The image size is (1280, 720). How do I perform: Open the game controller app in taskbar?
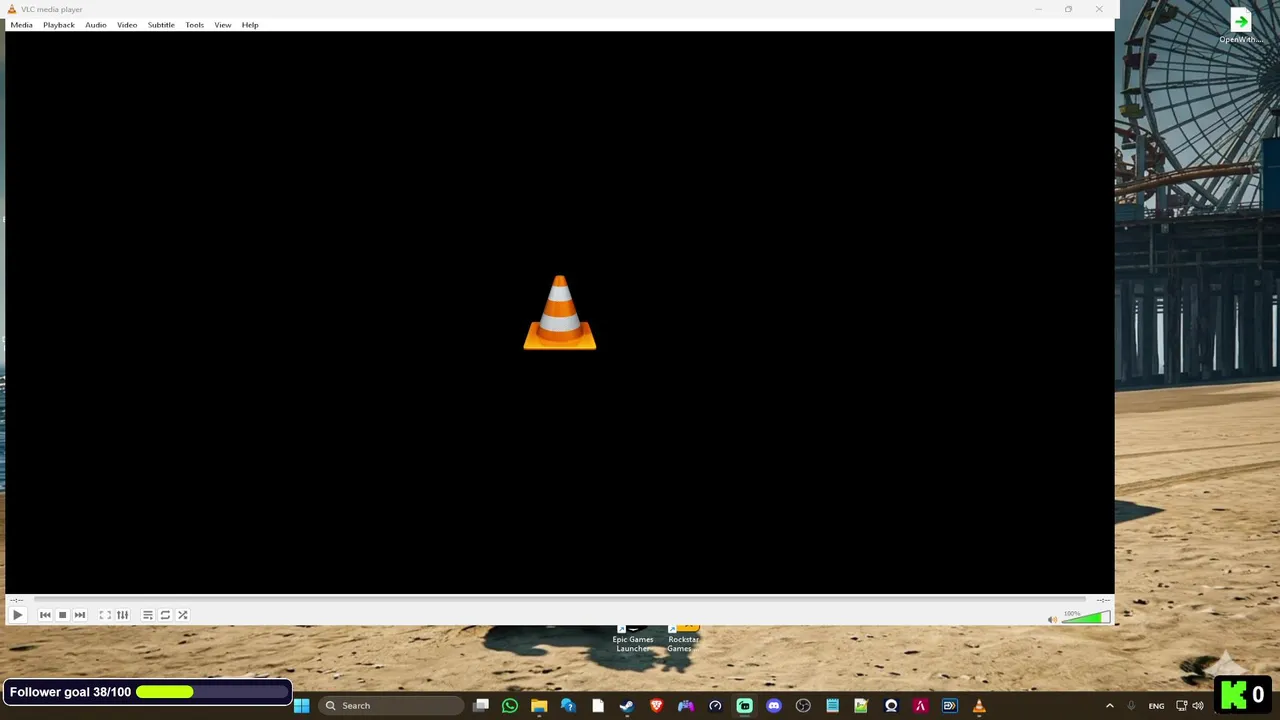pyautogui.click(x=686, y=706)
